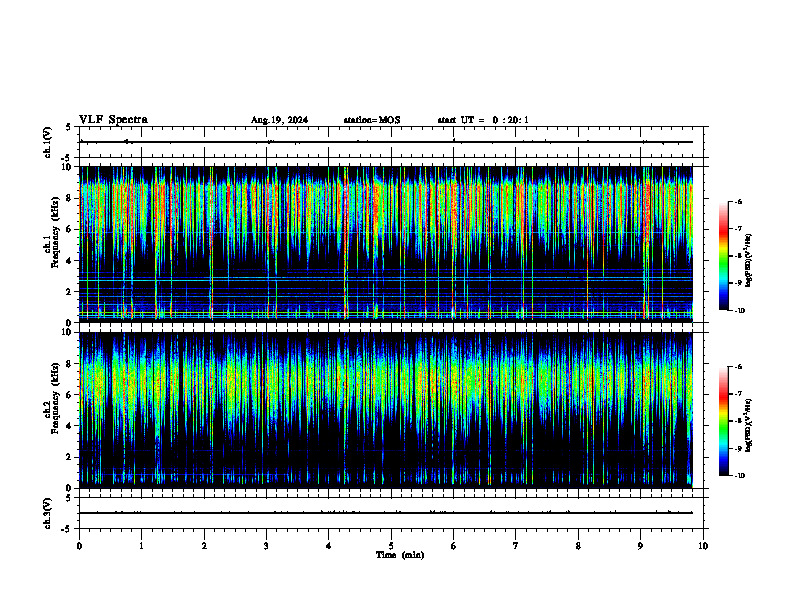The width and height of the screenshot is (792, 612).
Task: Click the time axis tick label '2'
Action: [204, 546]
